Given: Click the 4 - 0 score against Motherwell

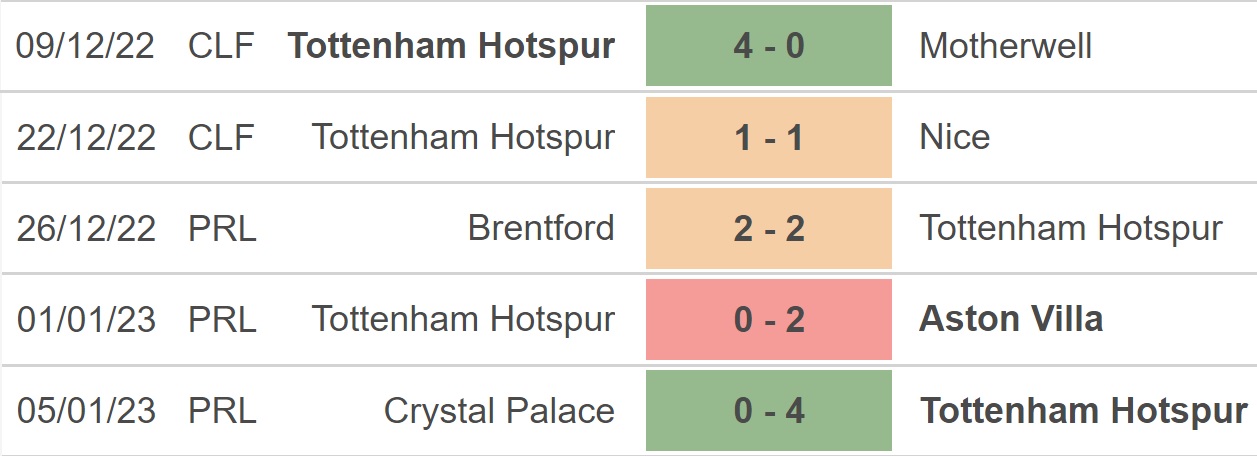Looking at the screenshot, I should (768, 46).
